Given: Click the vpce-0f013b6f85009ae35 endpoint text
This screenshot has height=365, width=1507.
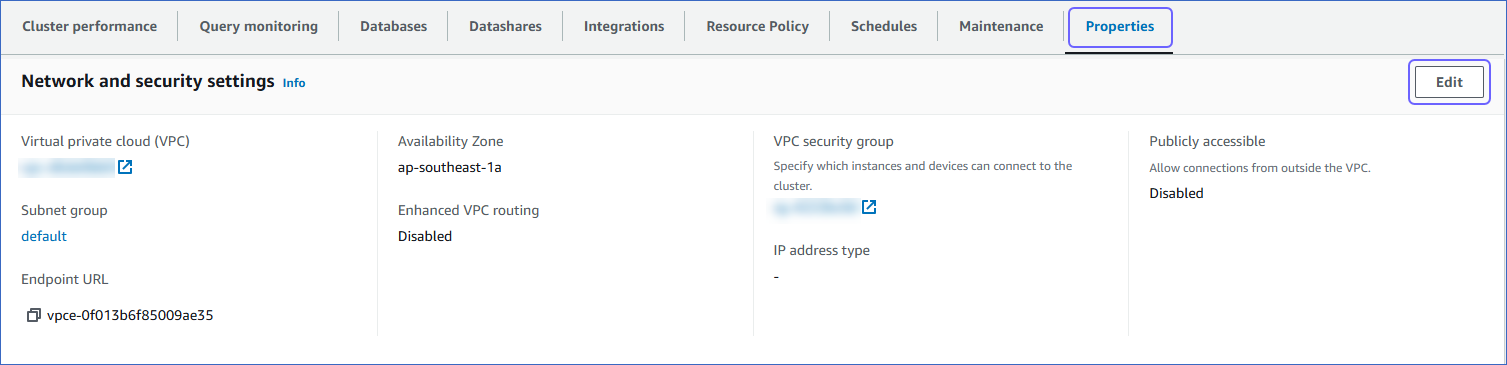Looking at the screenshot, I should [x=130, y=315].
